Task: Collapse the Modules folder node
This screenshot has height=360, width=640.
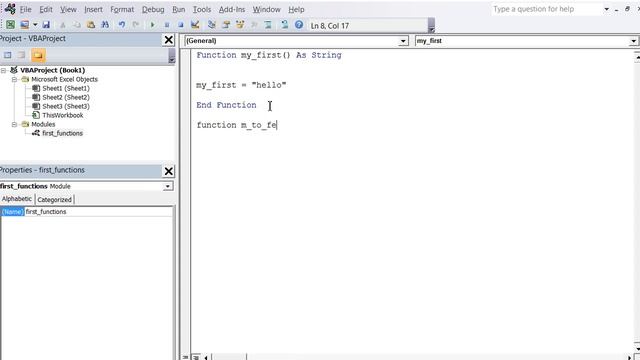Action: tap(14, 124)
